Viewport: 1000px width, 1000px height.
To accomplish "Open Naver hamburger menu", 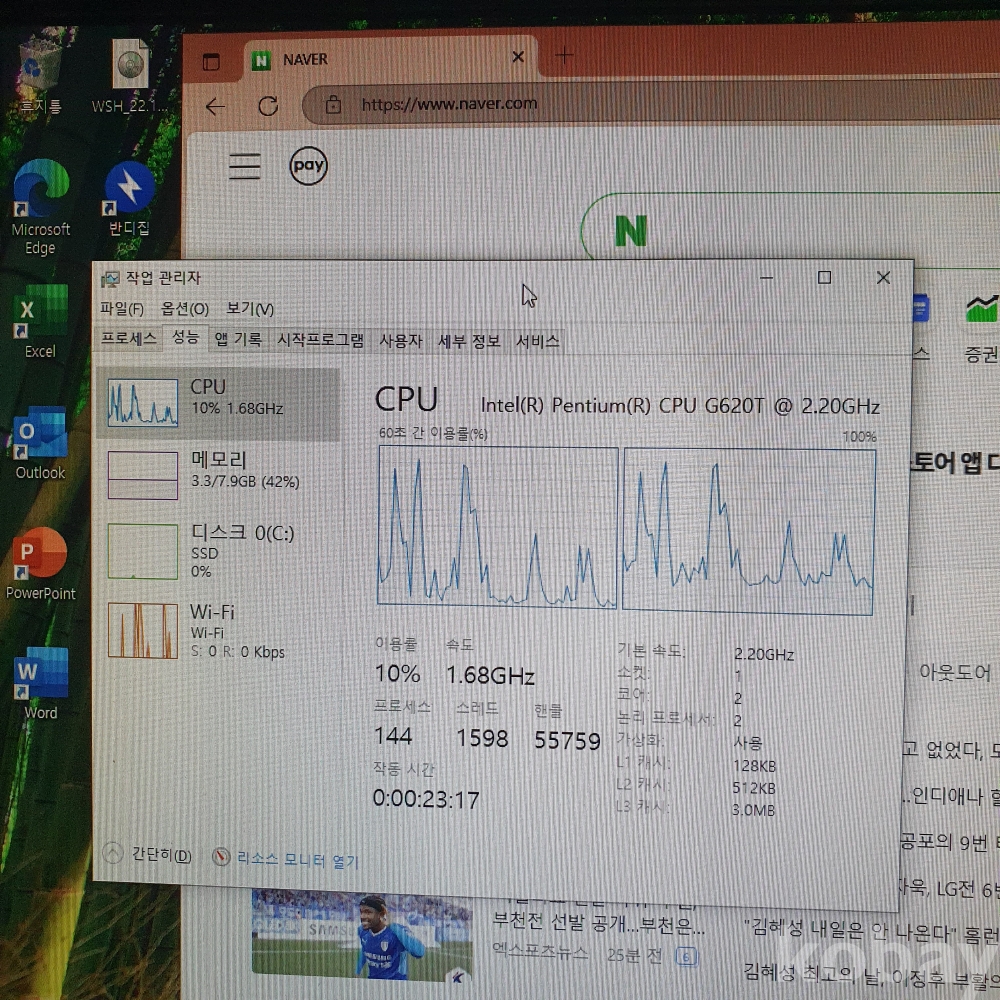I will pos(244,166).
